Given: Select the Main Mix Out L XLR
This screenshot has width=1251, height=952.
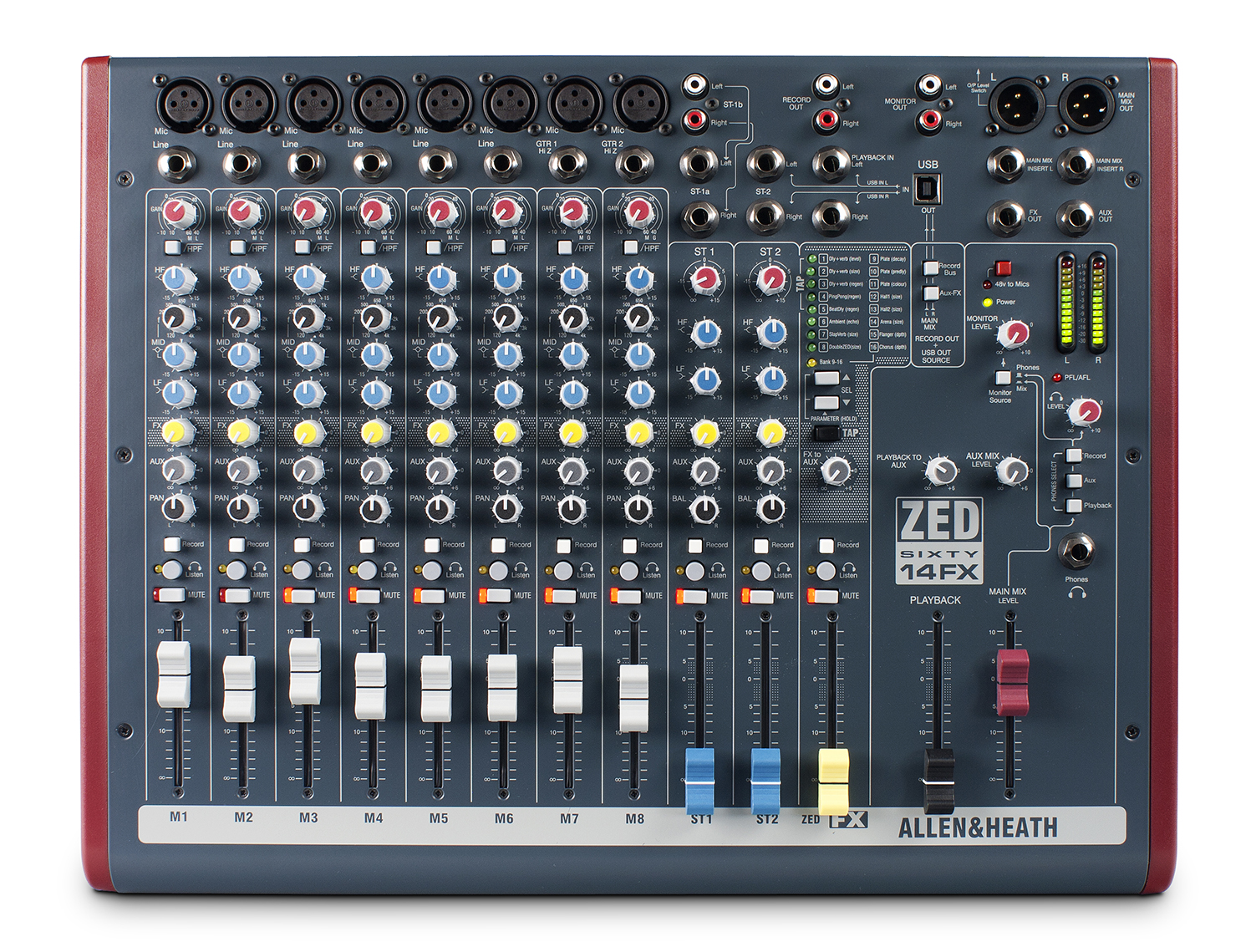Looking at the screenshot, I should 1017,104.
